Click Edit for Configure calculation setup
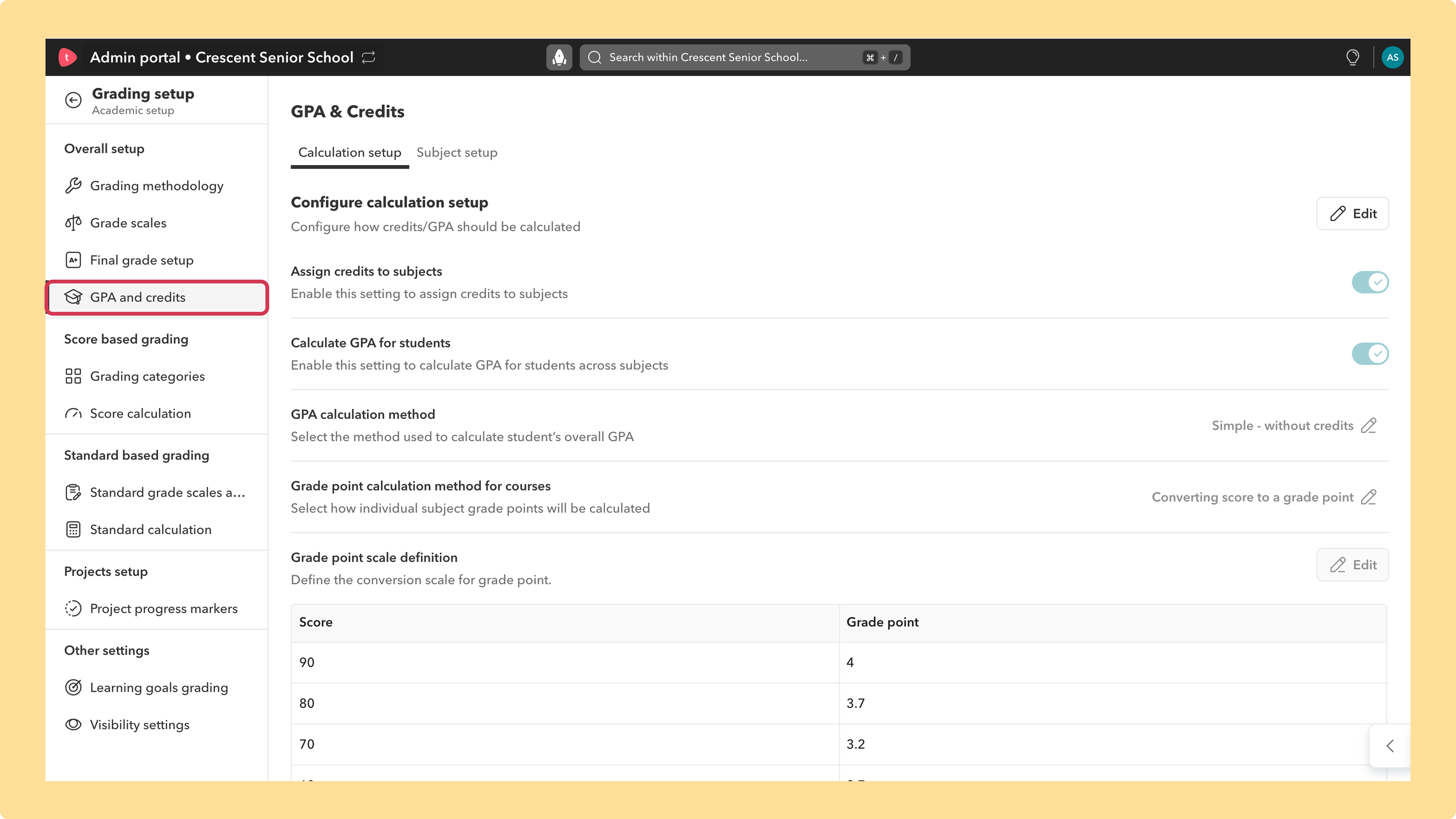Screen dimensions: 1456x819 click(1353, 214)
